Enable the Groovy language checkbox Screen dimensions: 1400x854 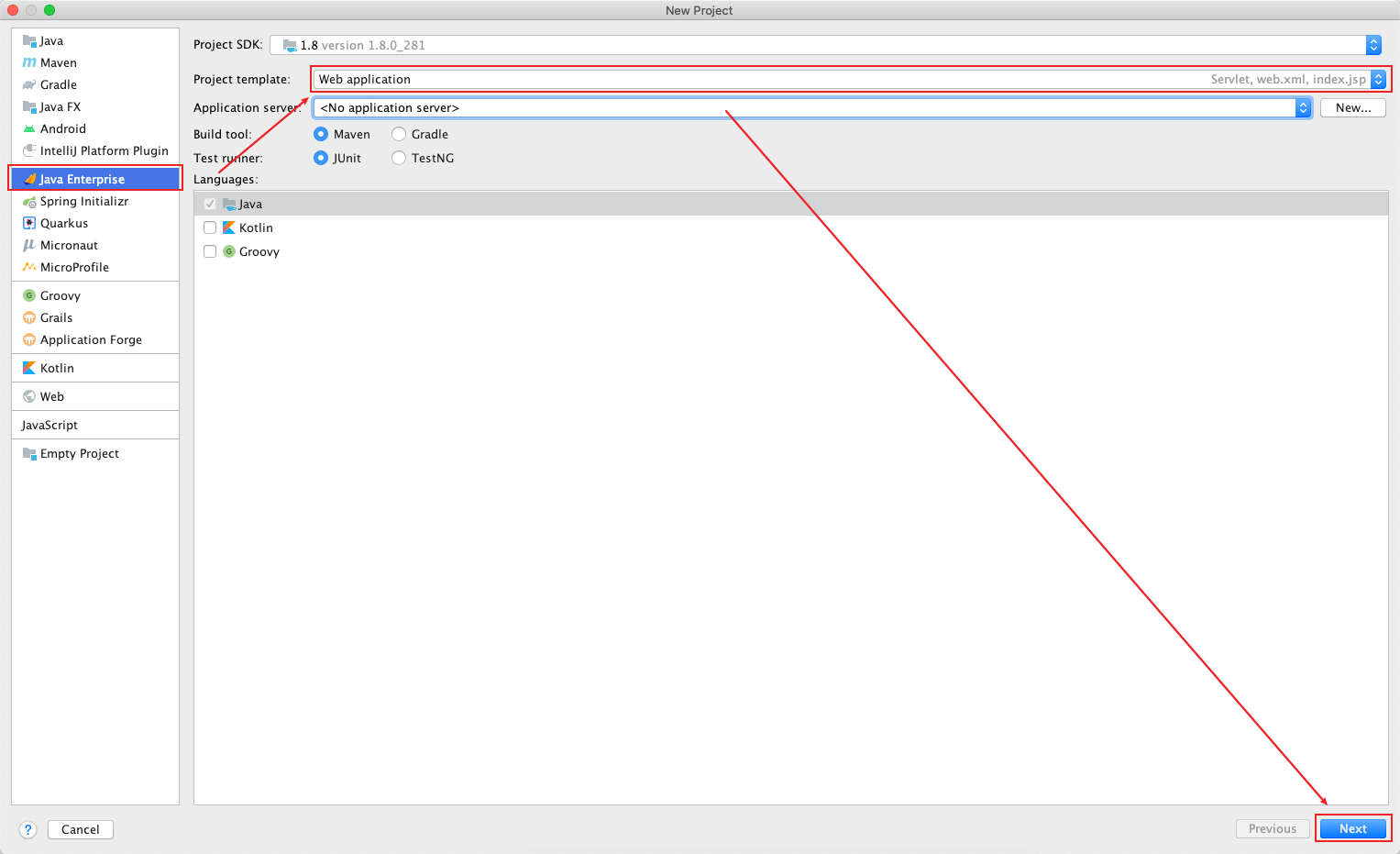pyautogui.click(x=210, y=251)
